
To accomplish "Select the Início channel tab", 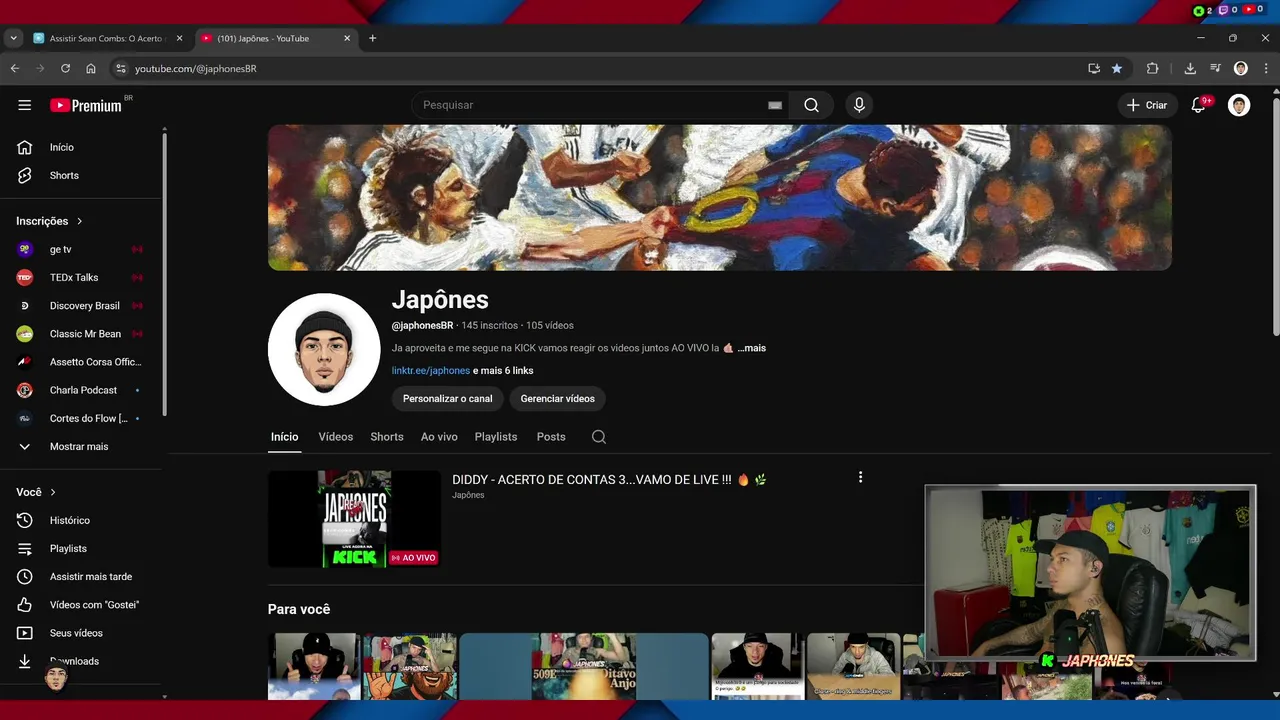I will pyautogui.click(x=284, y=437).
